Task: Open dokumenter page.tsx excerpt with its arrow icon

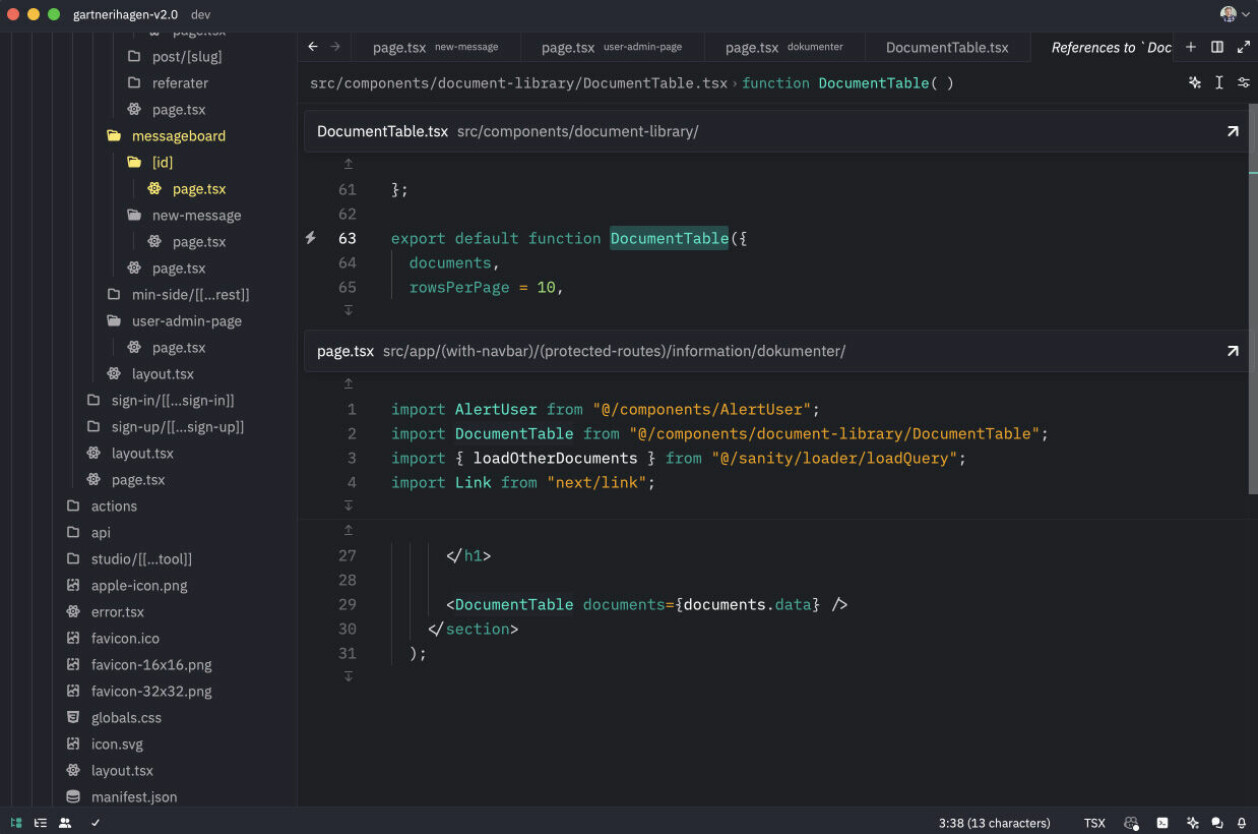Action: 1232,351
